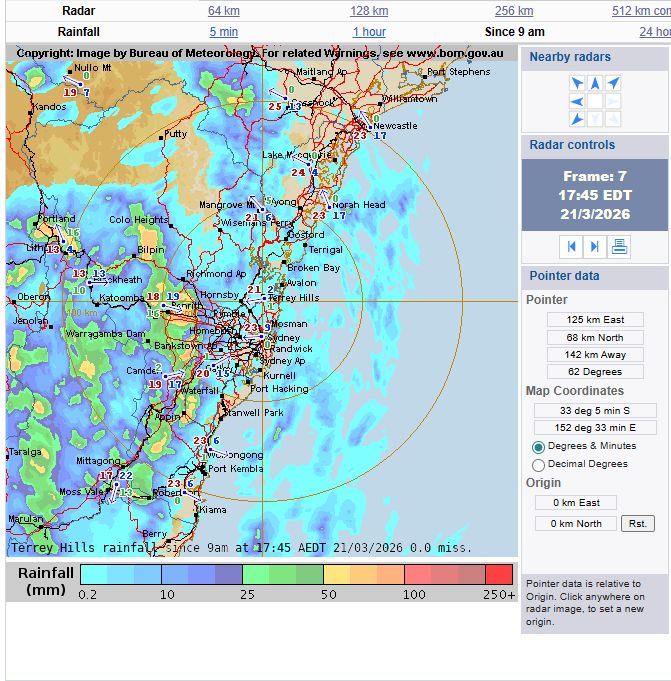
Task: Go to the nearby radar to the northeast
Action: click(613, 83)
